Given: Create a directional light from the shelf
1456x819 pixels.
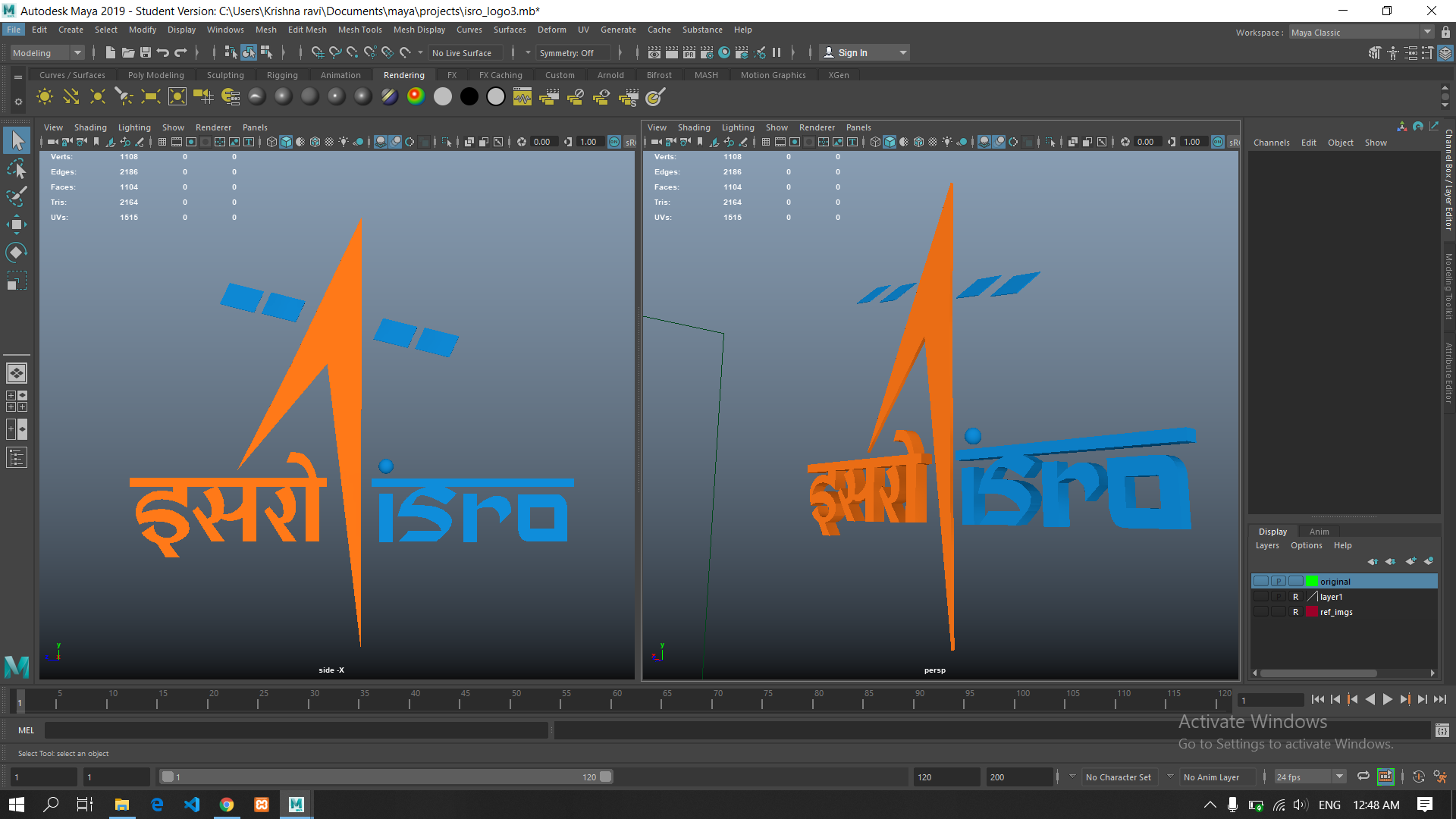Looking at the screenshot, I should 71,96.
